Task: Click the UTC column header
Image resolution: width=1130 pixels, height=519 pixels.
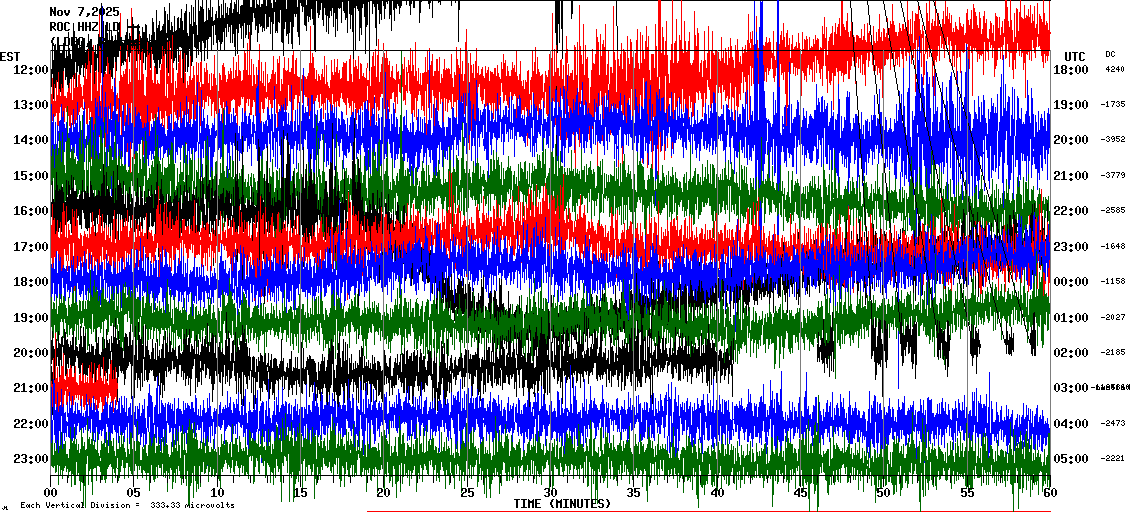Action: click(1075, 56)
